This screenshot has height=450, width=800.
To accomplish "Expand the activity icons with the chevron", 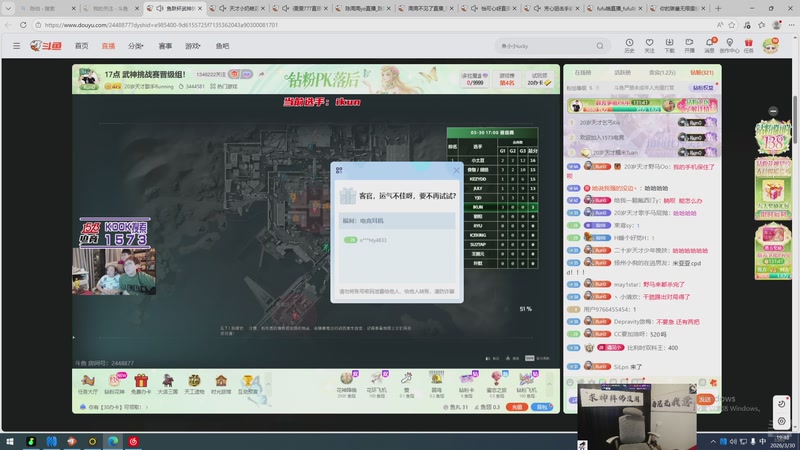I will pos(268,384).
